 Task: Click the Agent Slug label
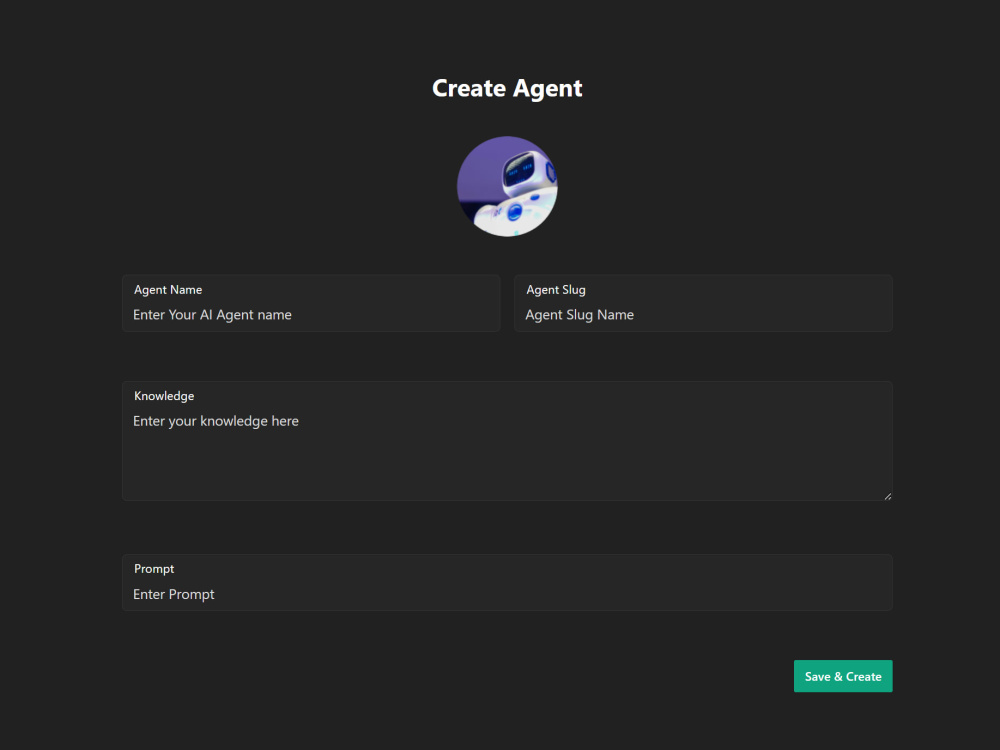[x=555, y=290]
